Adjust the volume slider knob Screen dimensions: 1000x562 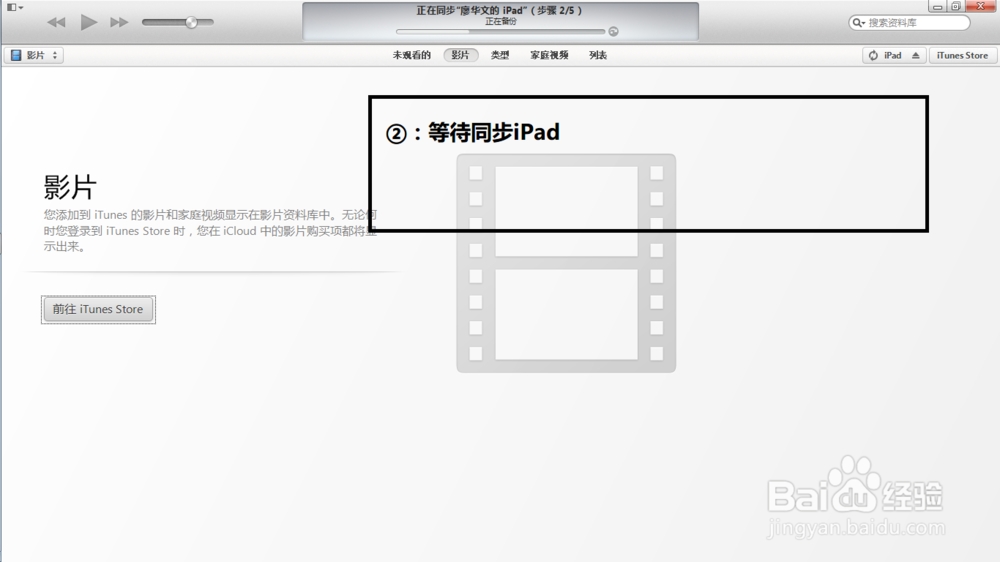coord(191,22)
